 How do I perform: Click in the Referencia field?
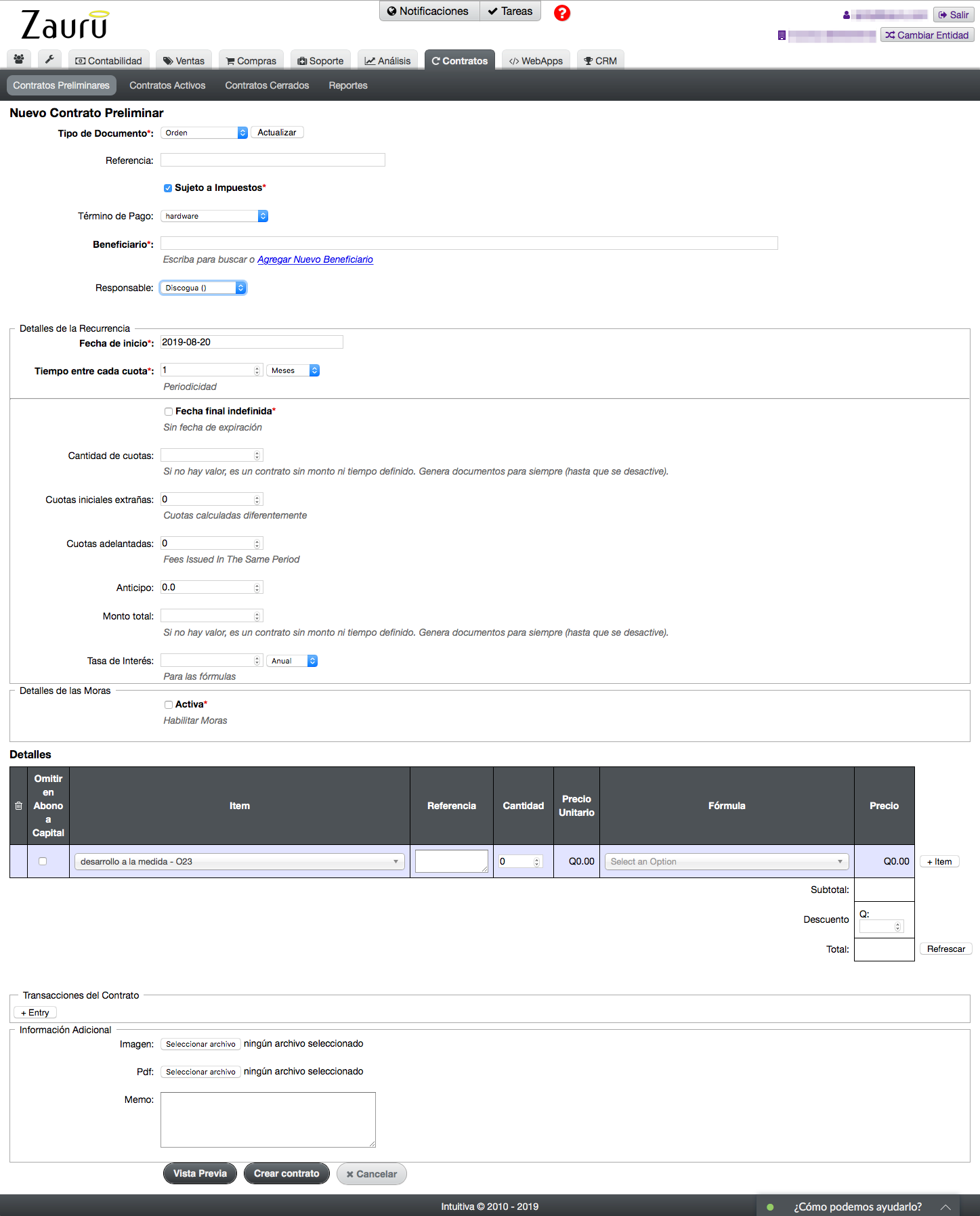click(x=272, y=160)
